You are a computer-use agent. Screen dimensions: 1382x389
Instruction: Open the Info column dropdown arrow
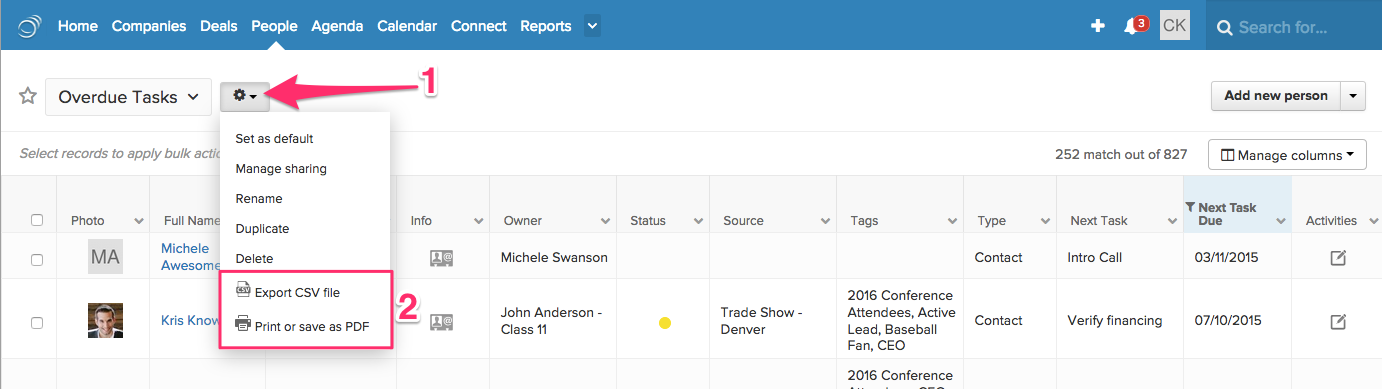(478, 221)
